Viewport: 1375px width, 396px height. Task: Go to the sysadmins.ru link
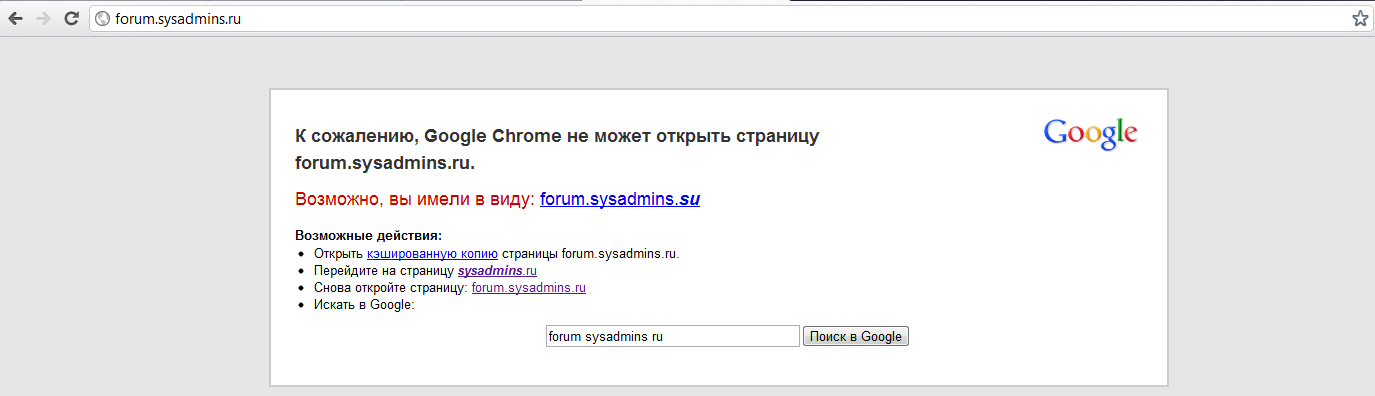click(498, 271)
